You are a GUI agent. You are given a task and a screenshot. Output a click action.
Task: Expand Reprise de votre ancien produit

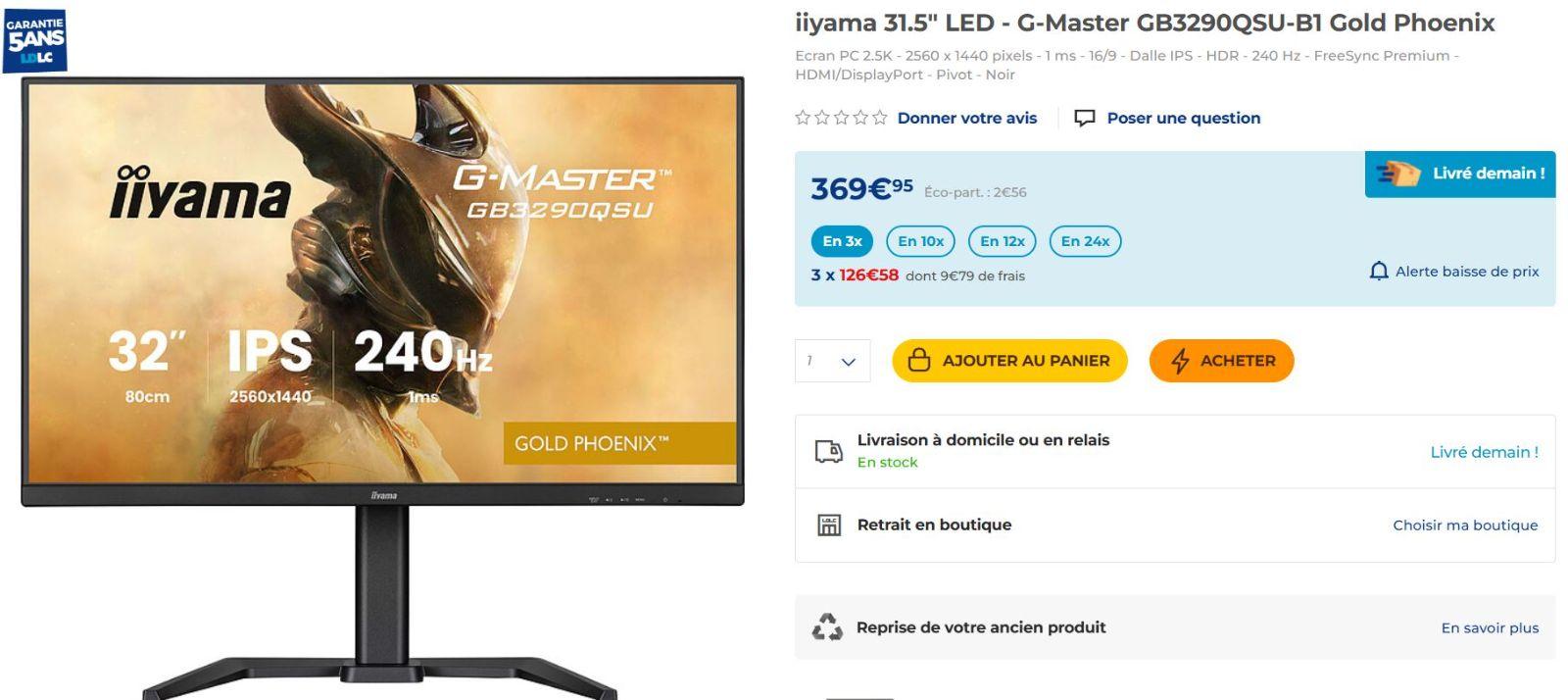pos(1175,627)
